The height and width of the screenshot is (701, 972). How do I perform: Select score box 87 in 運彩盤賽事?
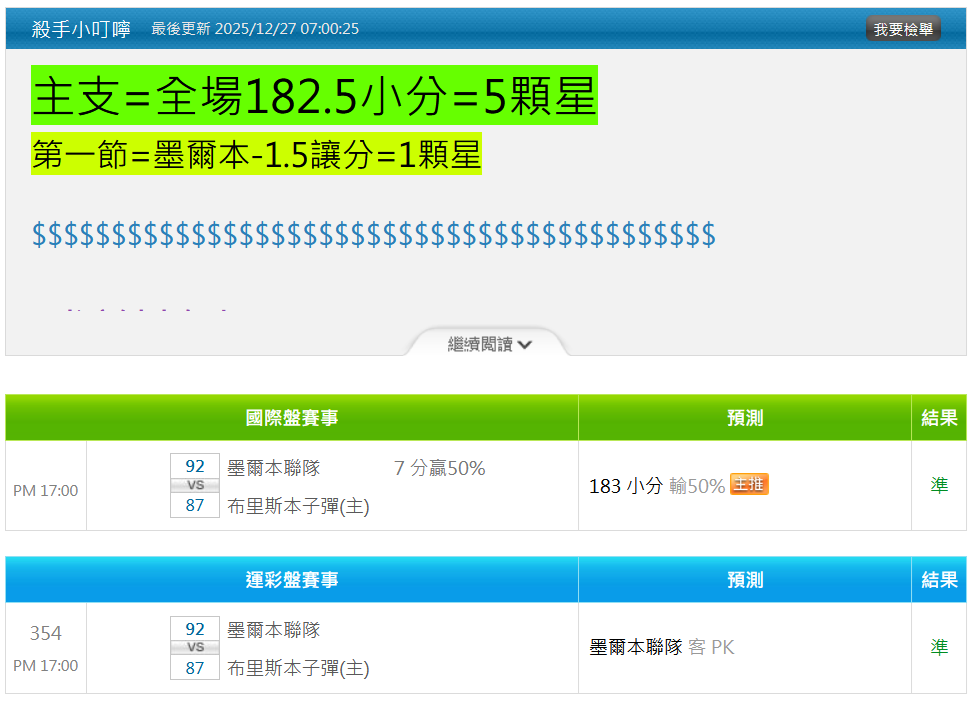tap(195, 668)
